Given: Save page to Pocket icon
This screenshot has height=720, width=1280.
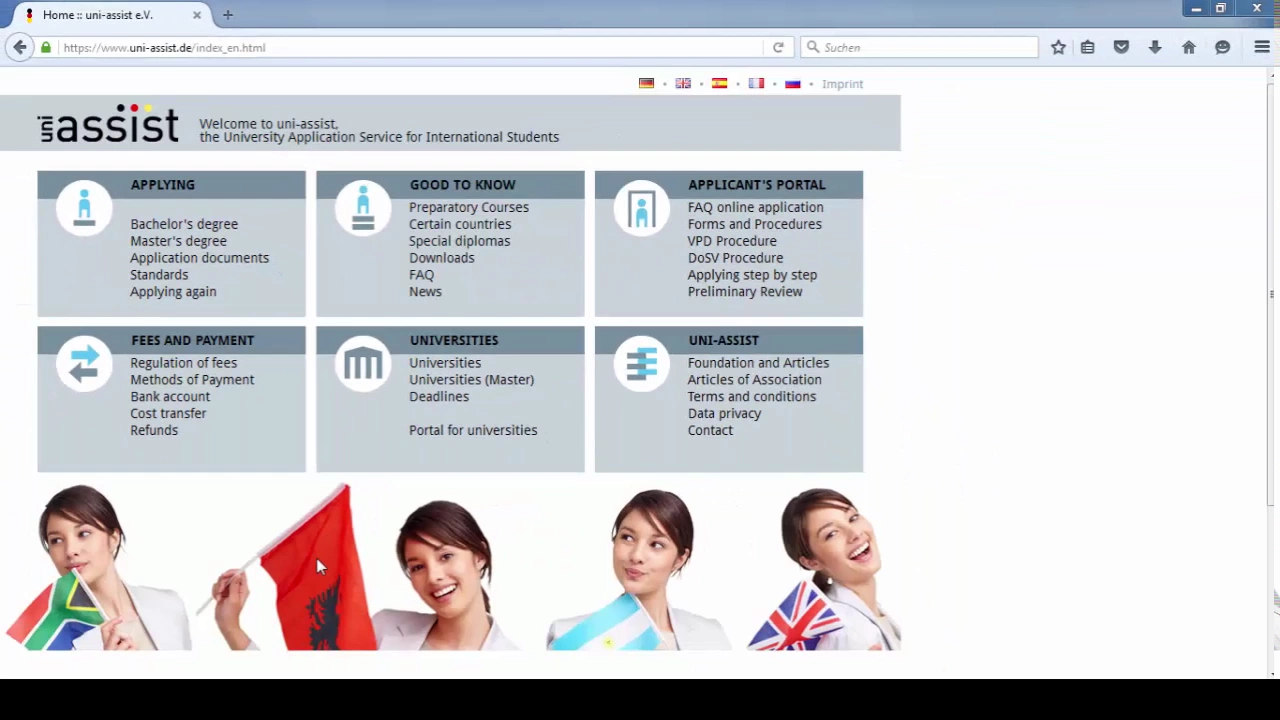Looking at the screenshot, I should (1121, 47).
